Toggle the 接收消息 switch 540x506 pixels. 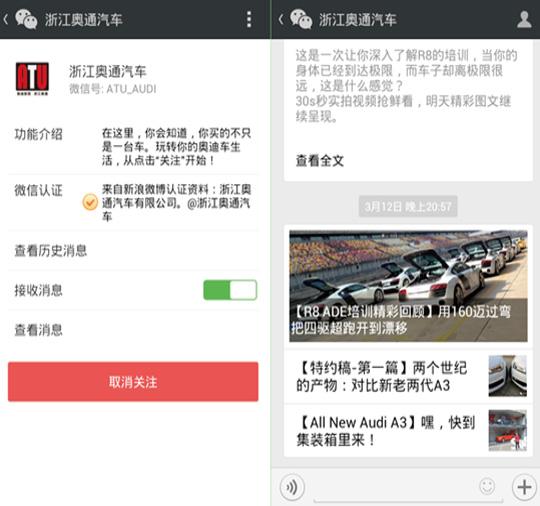pyautogui.click(x=230, y=290)
